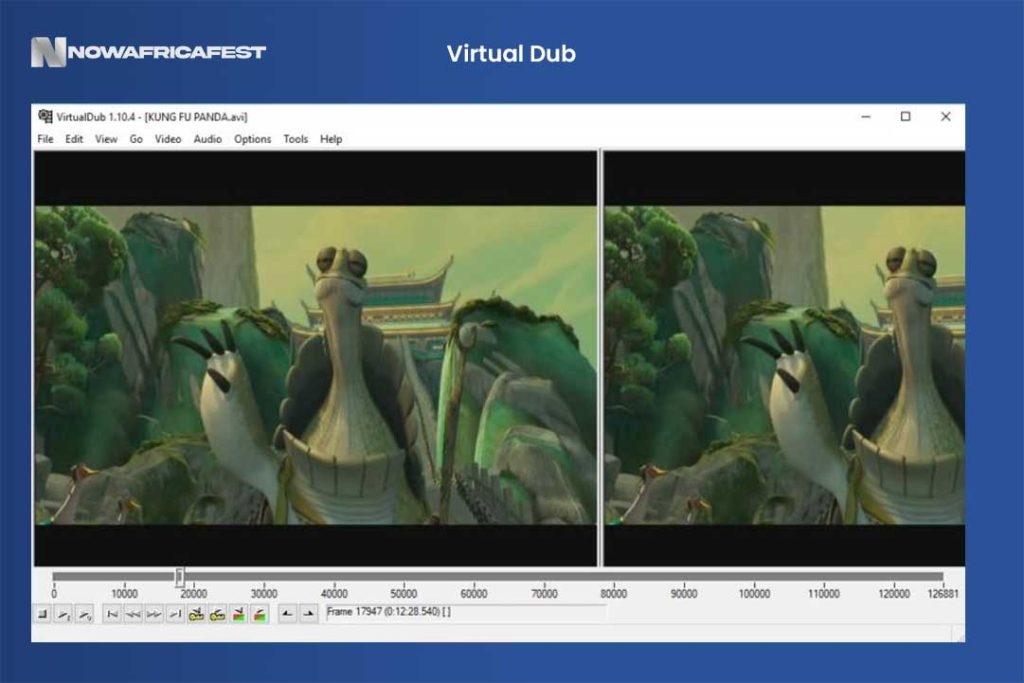This screenshot has width=1024, height=683.
Task: Open the File menu
Action: (x=45, y=139)
